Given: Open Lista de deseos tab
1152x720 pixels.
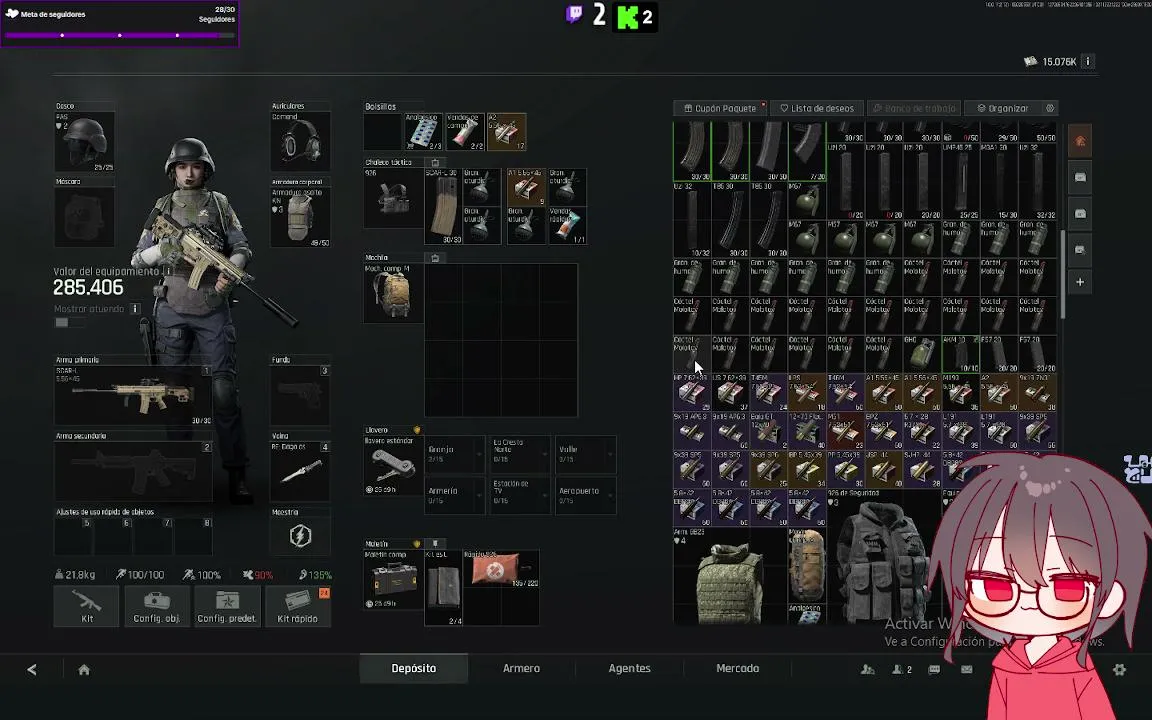Looking at the screenshot, I should click(817, 108).
